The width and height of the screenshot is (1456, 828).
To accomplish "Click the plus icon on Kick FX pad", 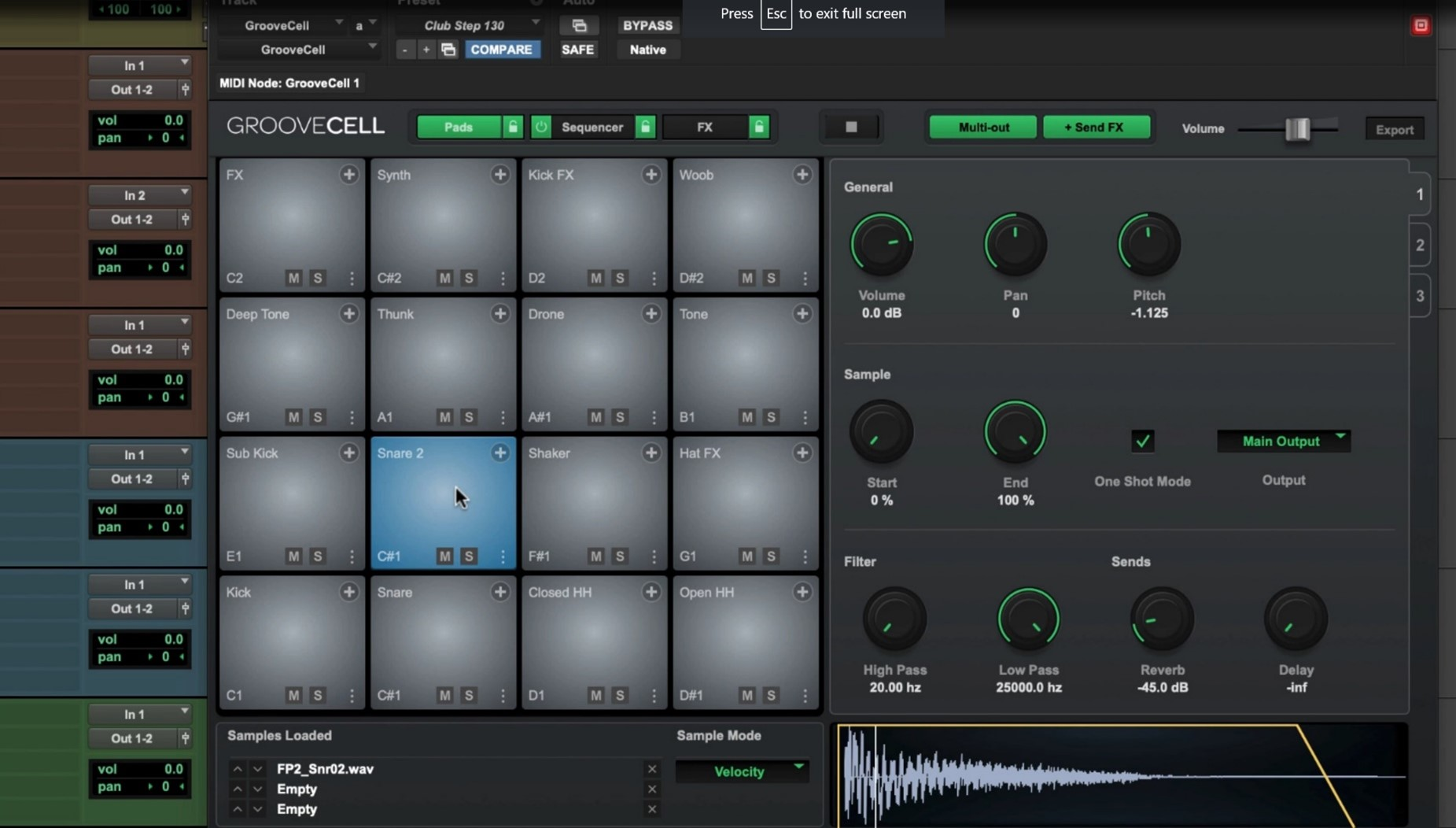I will pos(651,175).
